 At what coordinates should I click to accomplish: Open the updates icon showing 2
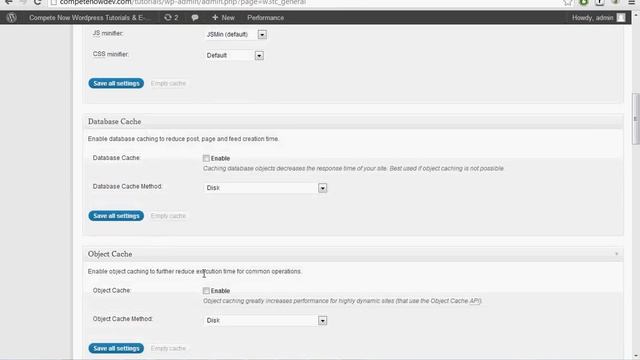pyautogui.click(x=171, y=18)
